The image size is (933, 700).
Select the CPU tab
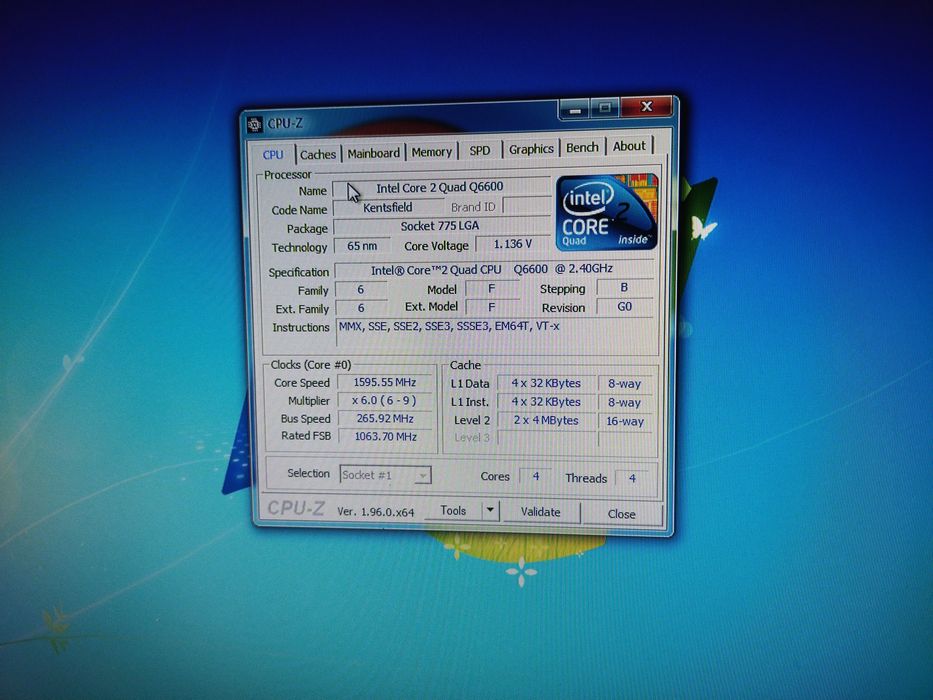(x=273, y=155)
